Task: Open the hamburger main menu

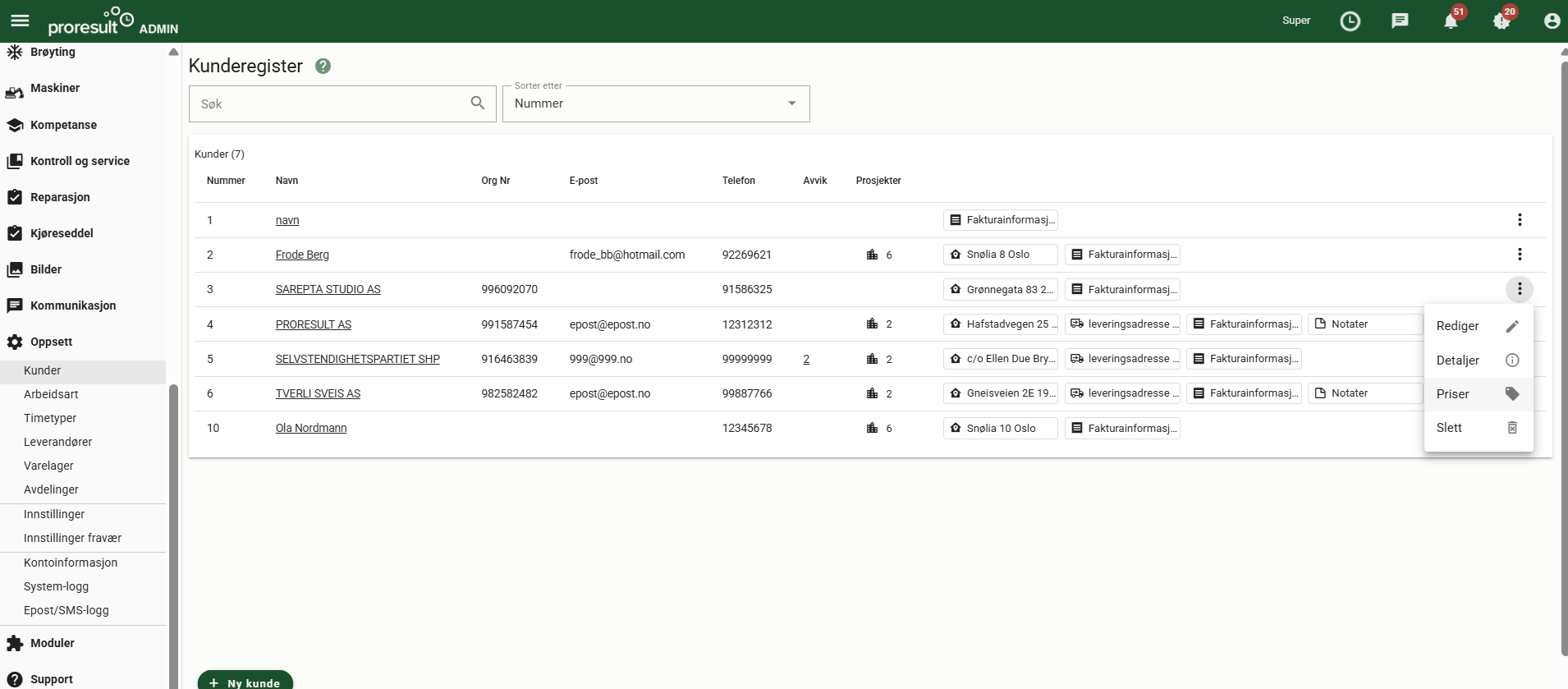Action: 20,21
